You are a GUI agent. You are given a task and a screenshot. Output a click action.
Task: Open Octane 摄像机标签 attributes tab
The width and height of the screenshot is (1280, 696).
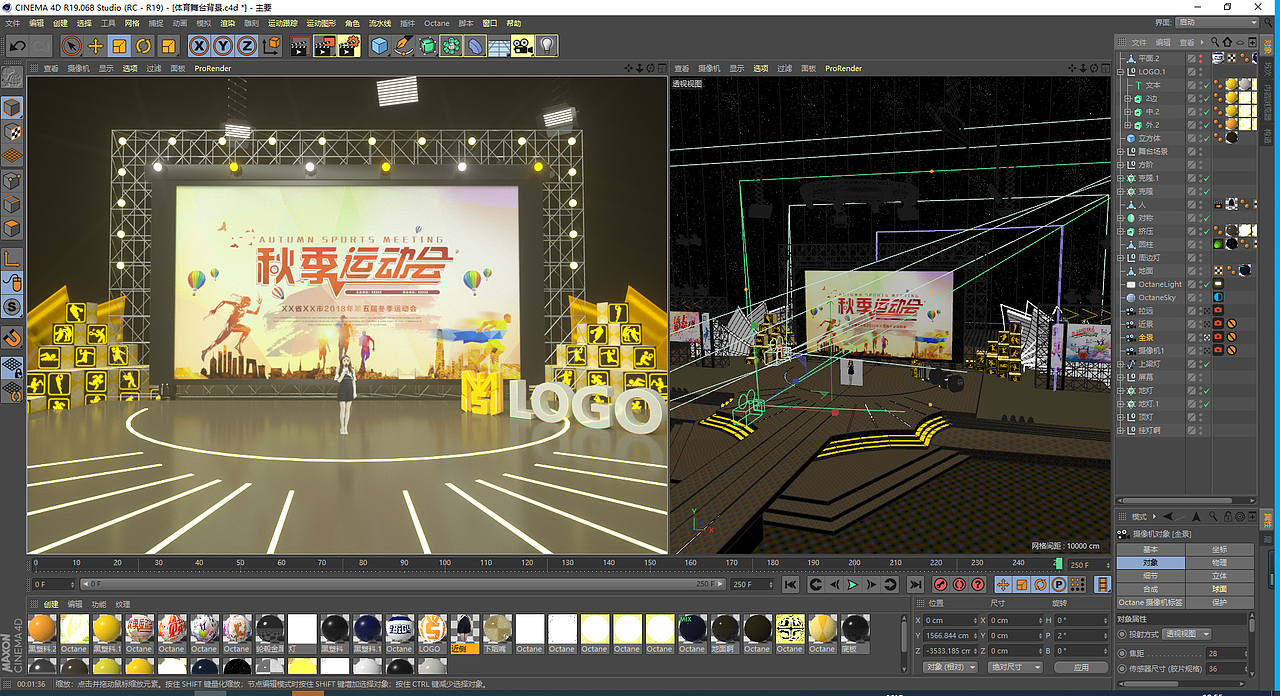(x=1151, y=602)
